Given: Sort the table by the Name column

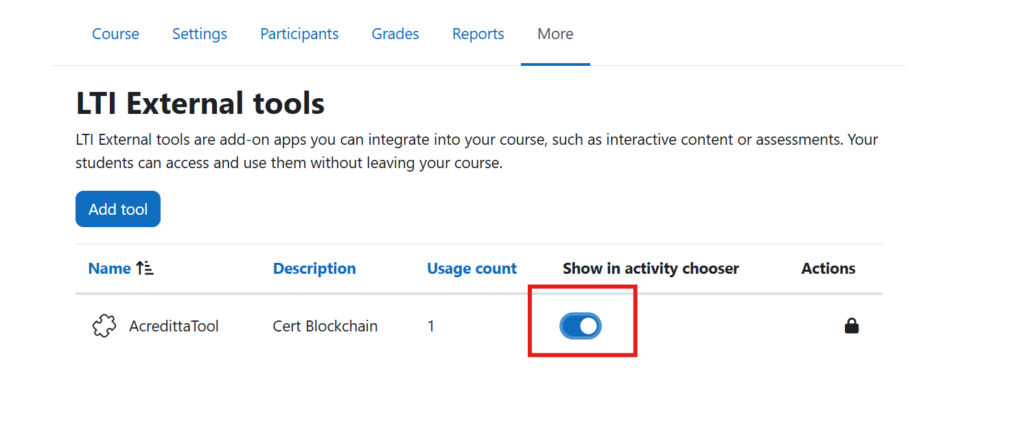Looking at the screenshot, I should 109,268.
